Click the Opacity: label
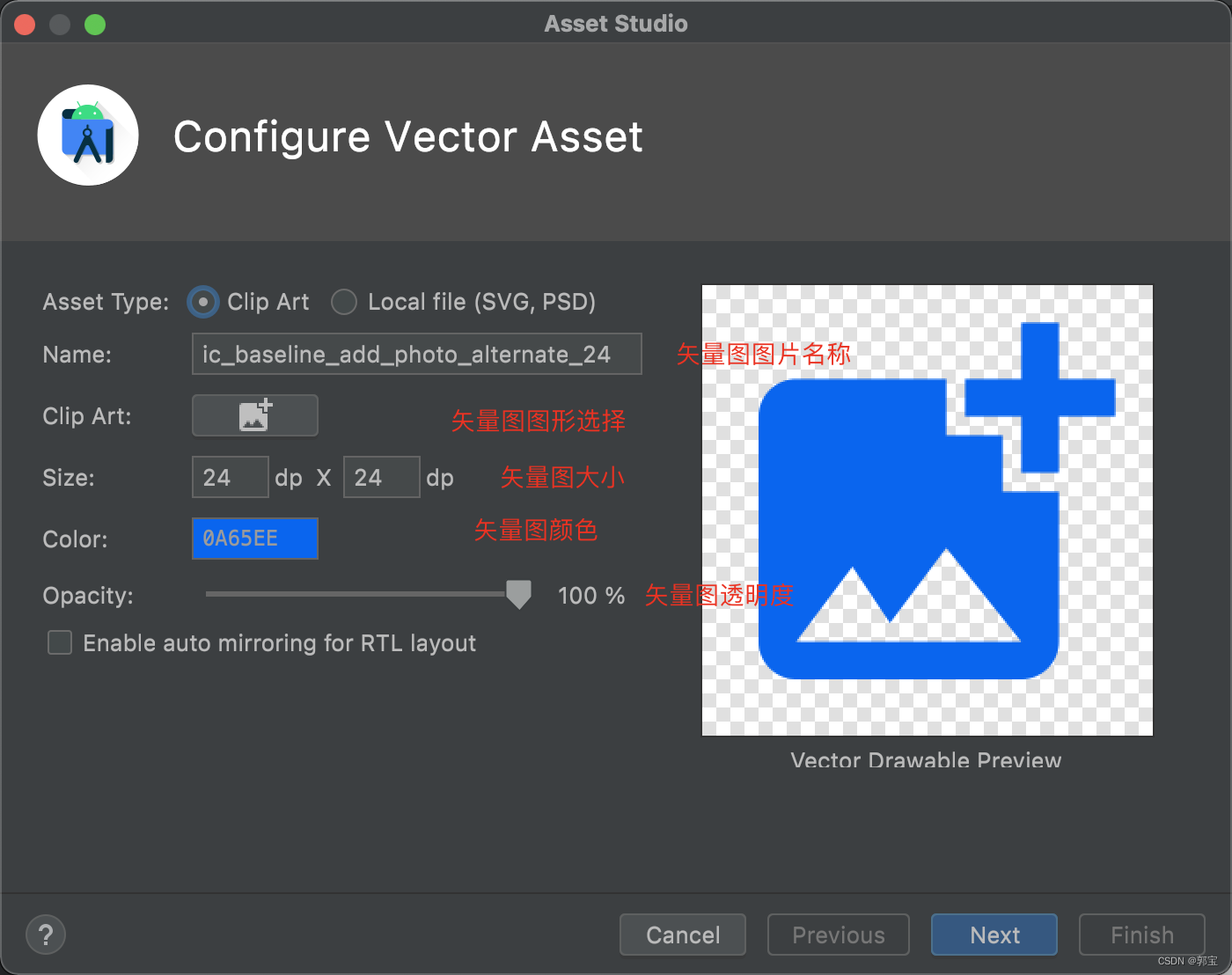1232x975 pixels. coord(88,596)
